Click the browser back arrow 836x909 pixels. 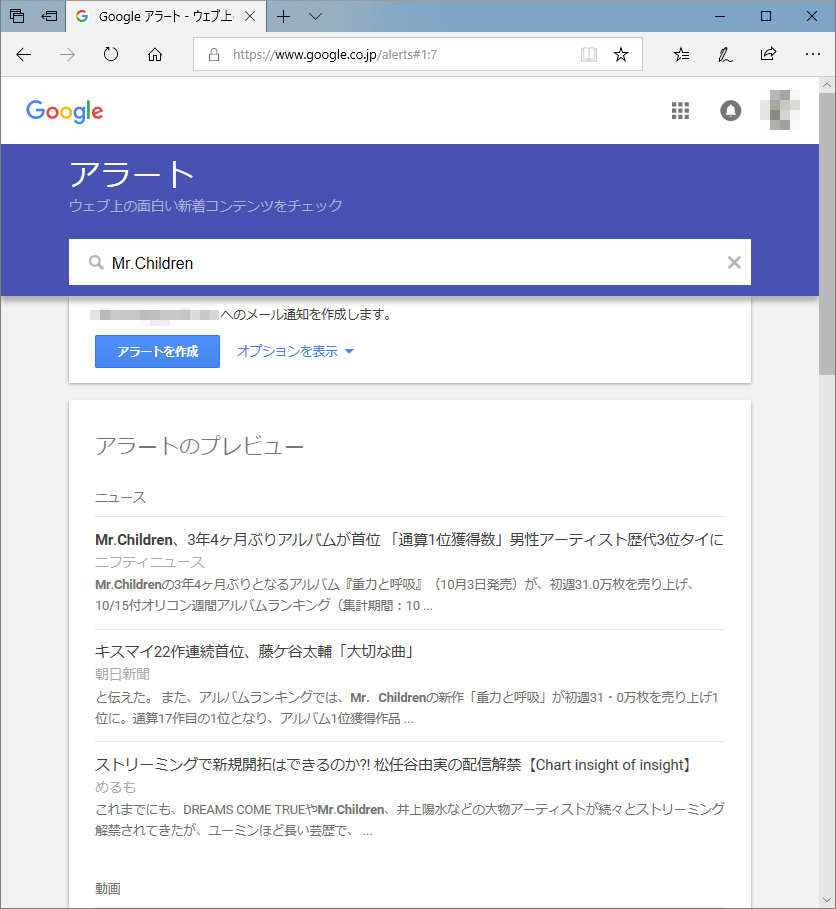(x=24, y=54)
